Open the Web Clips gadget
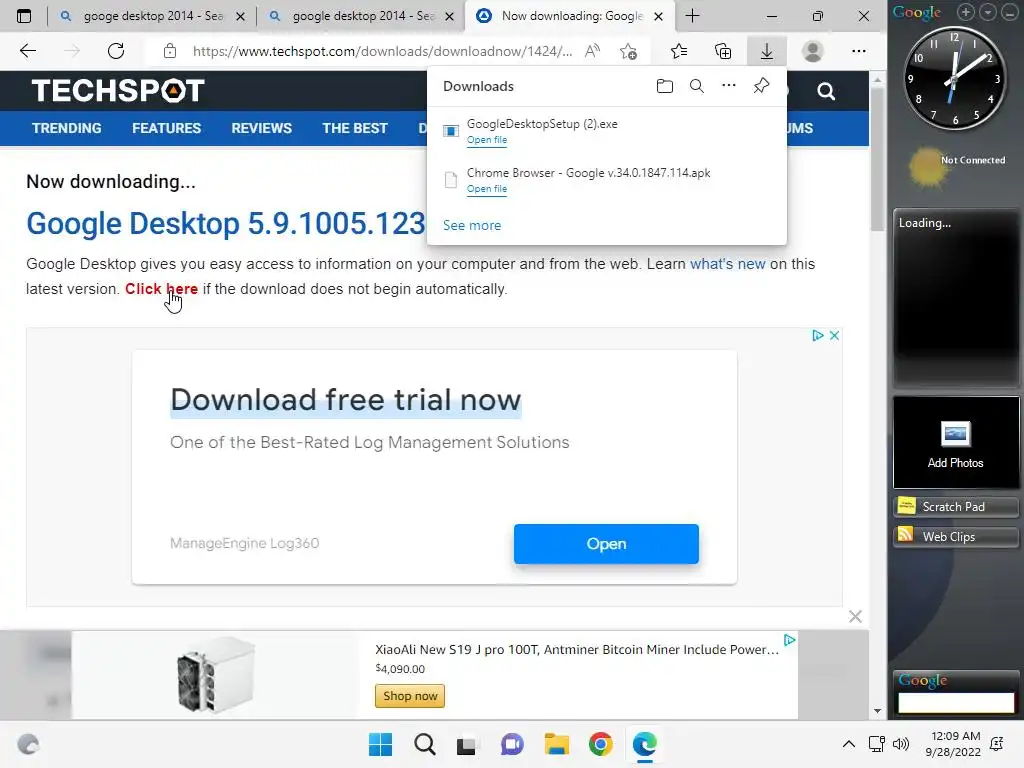The image size is (1024, 768). coord(955,537)
